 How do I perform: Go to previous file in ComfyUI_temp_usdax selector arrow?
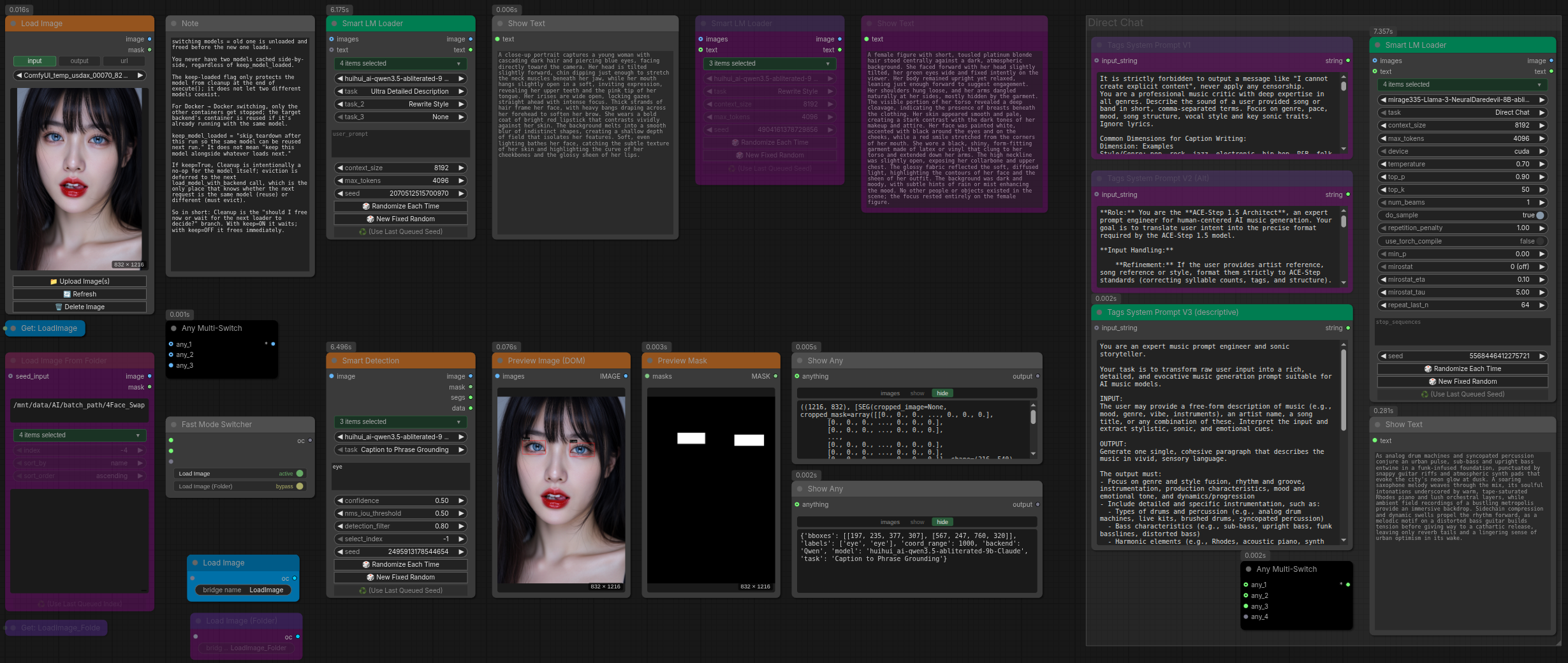click(18, 75)
